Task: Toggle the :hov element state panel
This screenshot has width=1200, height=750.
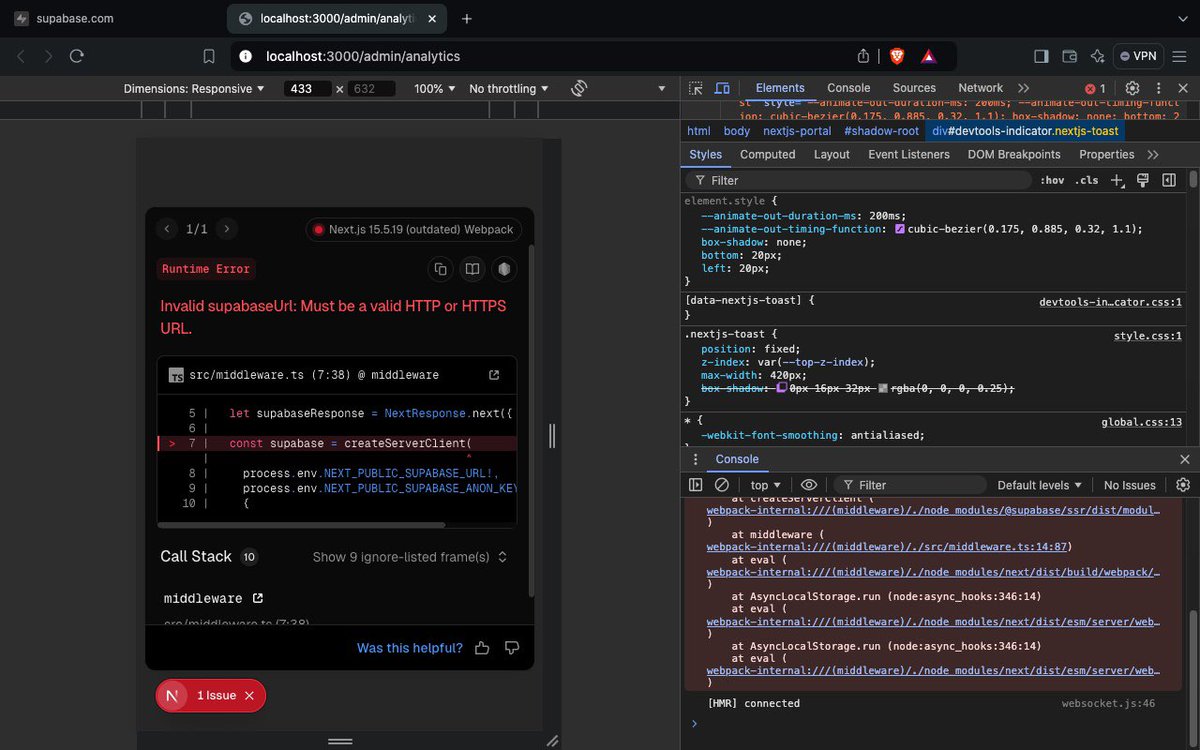Action: click(1052, 180)
